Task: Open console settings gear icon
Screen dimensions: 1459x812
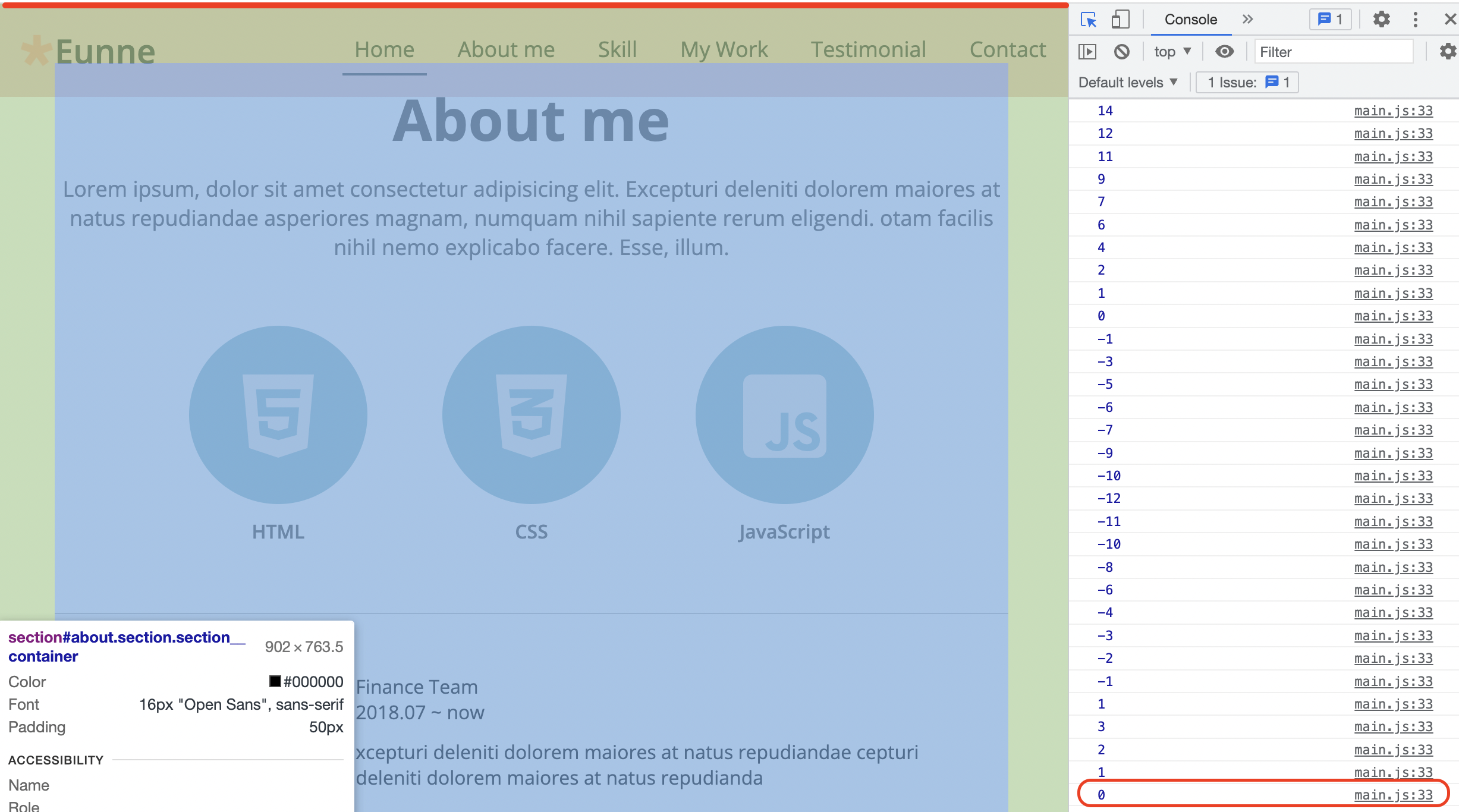Action: [1447, 52]
